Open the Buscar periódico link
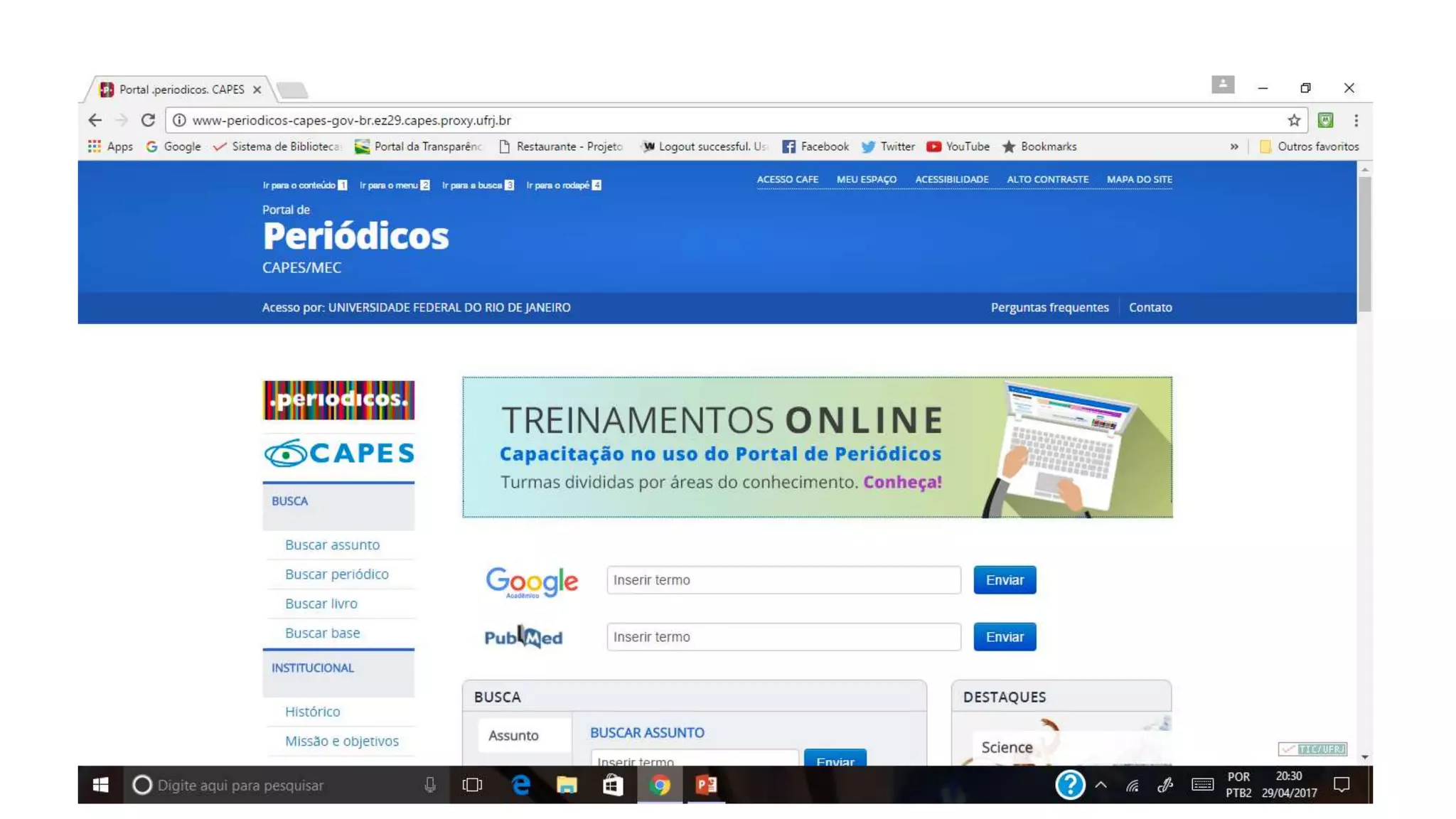 [336, 574]
